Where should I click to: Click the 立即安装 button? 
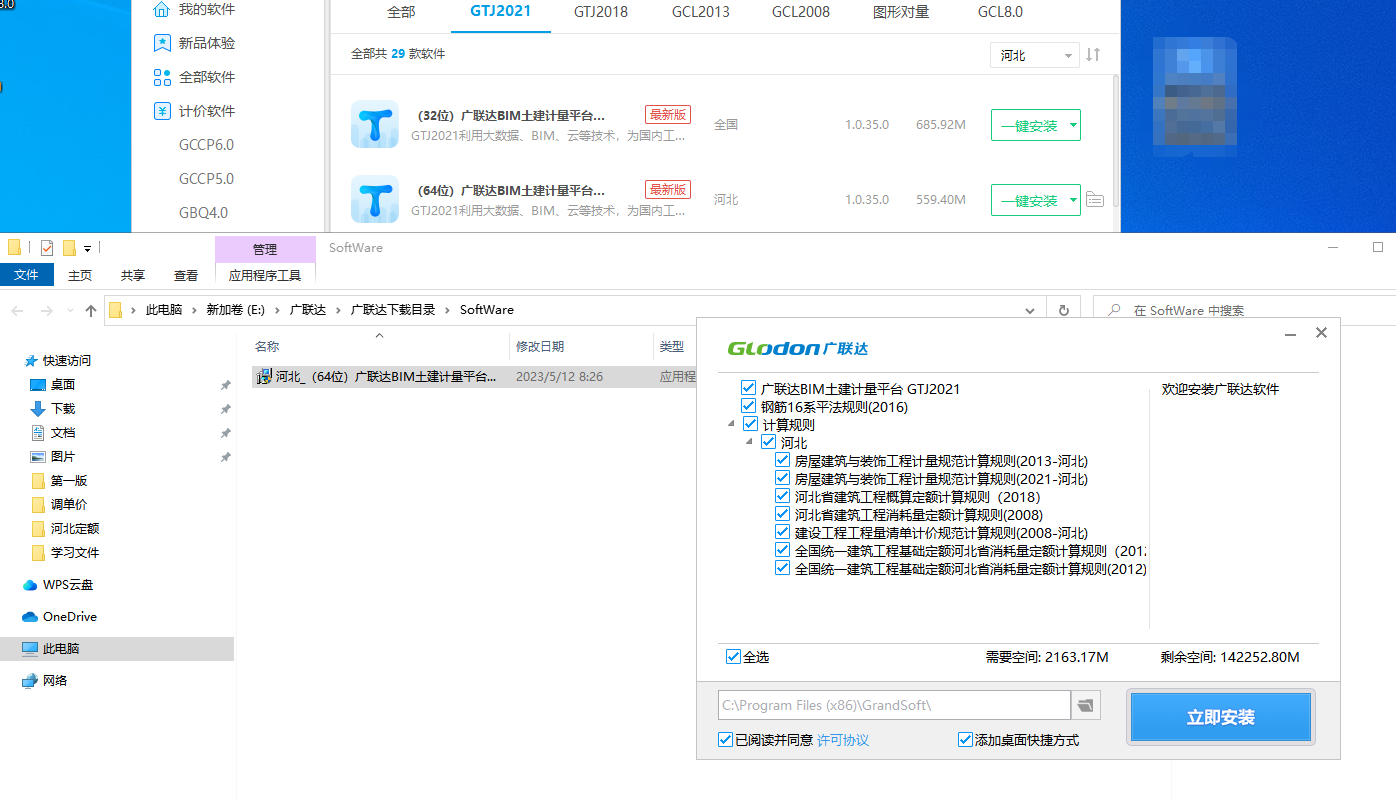[x=1221, y=718]
